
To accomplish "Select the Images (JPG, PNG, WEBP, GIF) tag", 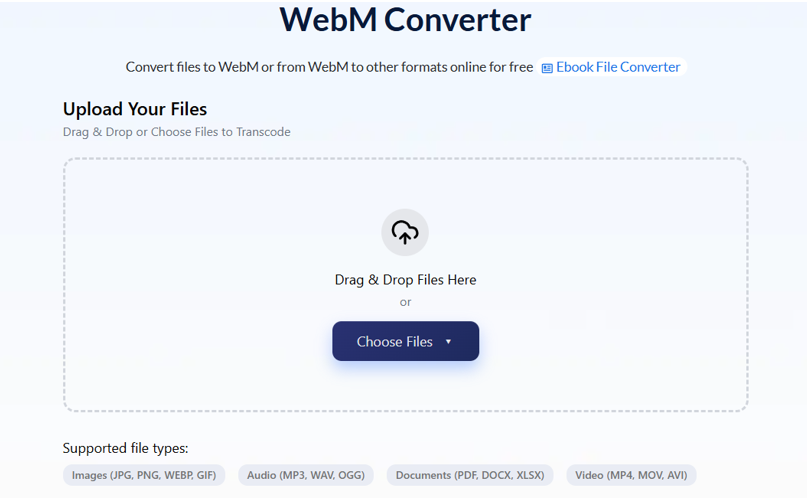I will click(x=144, y=475).
